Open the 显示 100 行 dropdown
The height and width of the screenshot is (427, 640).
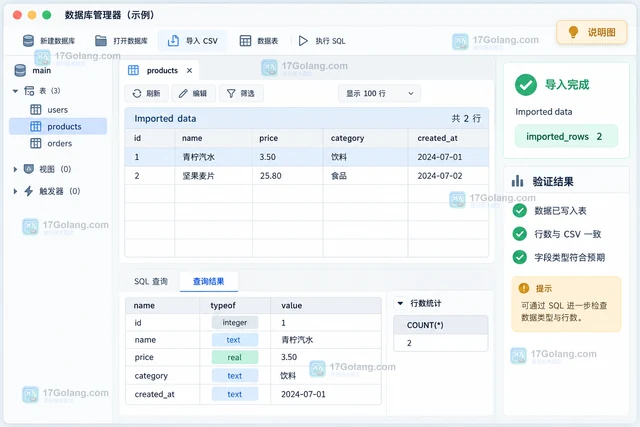click(x=379, y=93)
